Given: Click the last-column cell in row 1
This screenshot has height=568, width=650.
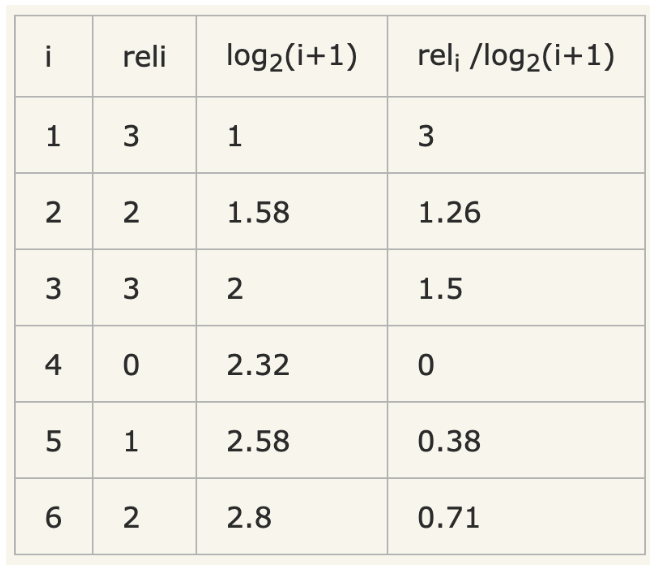Looking at the screenshot, I should pos(426,136).
